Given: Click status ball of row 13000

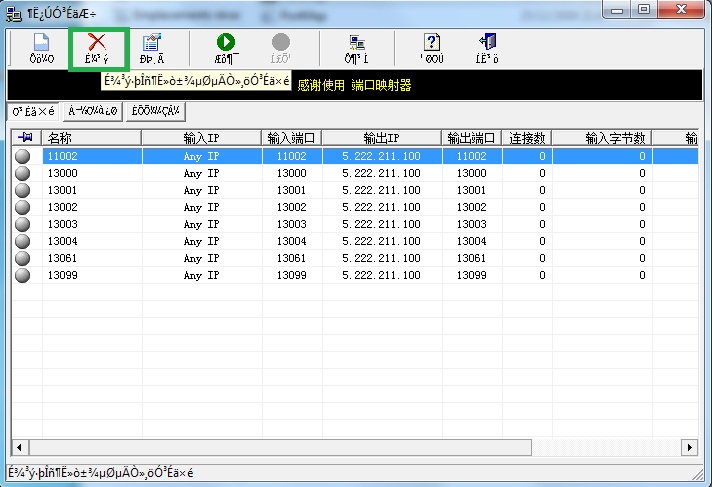Looking at the screenshot, I should 22,173.
